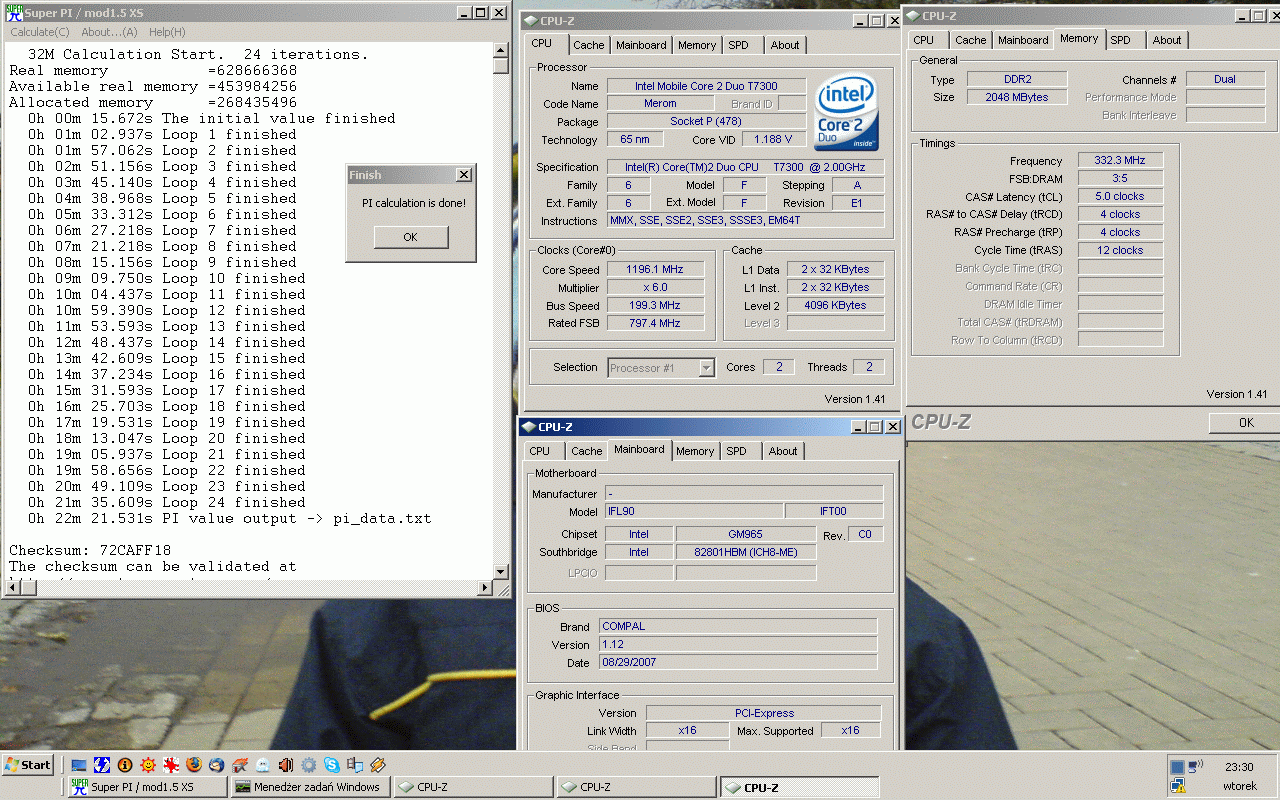
Task: Open About tab in the bottom CPU-Z window
Action: coord(783,451)
